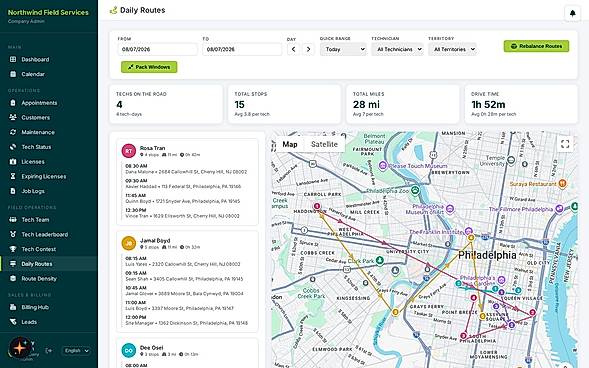
Task: Click the To date field
Action: point(242,49)
